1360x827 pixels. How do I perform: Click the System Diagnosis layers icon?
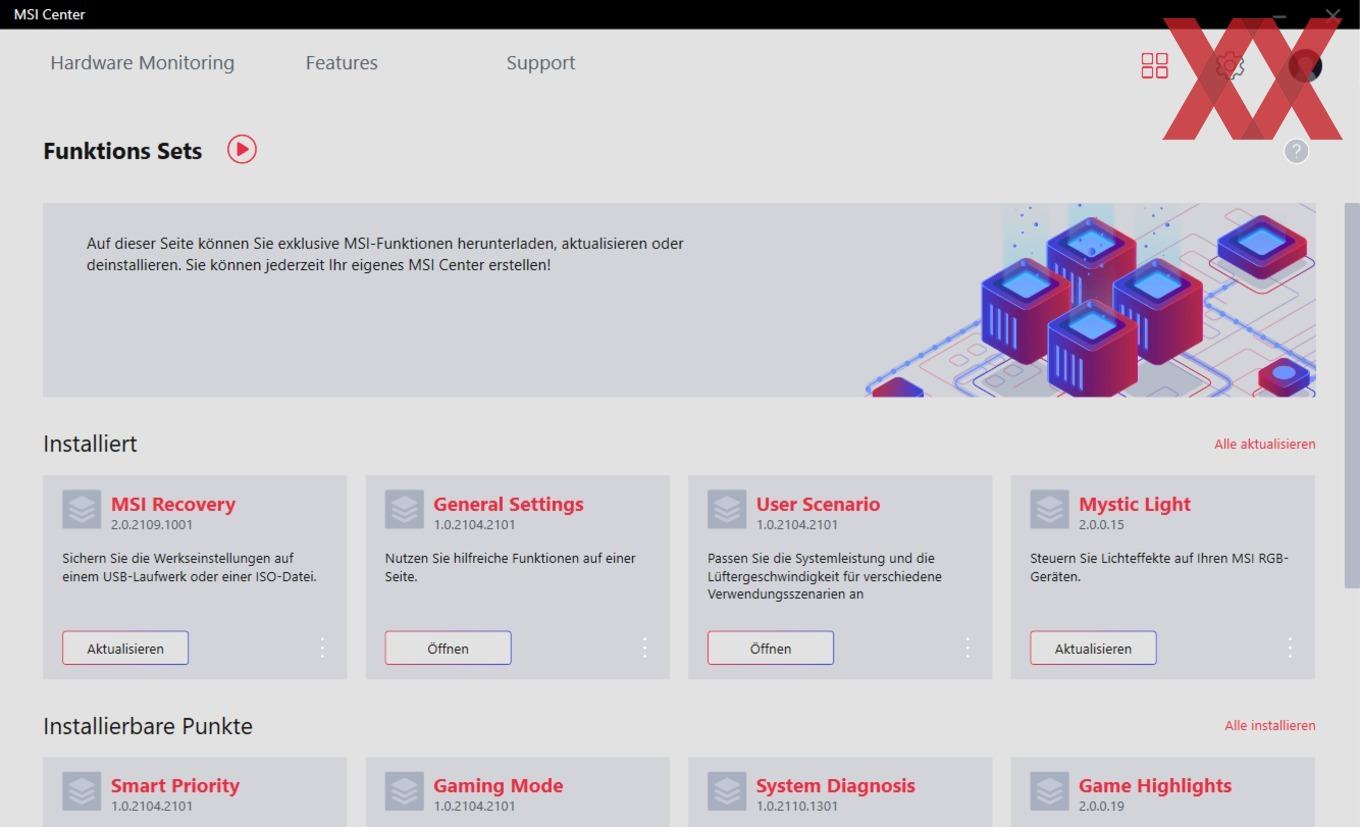tap(727, 791)
